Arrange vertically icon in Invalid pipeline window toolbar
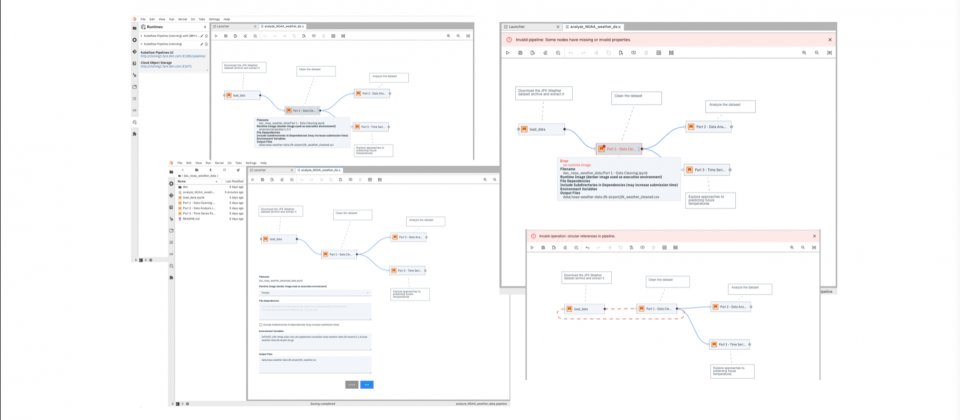 point(671,53)
